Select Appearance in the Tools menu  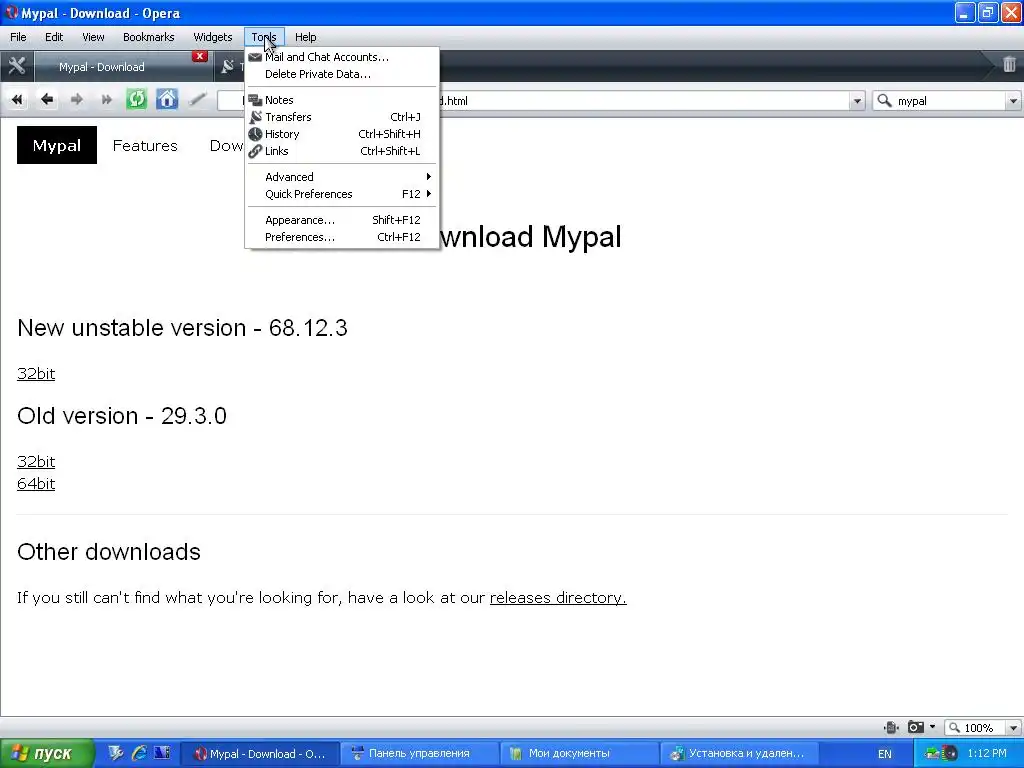pos(341,220)
